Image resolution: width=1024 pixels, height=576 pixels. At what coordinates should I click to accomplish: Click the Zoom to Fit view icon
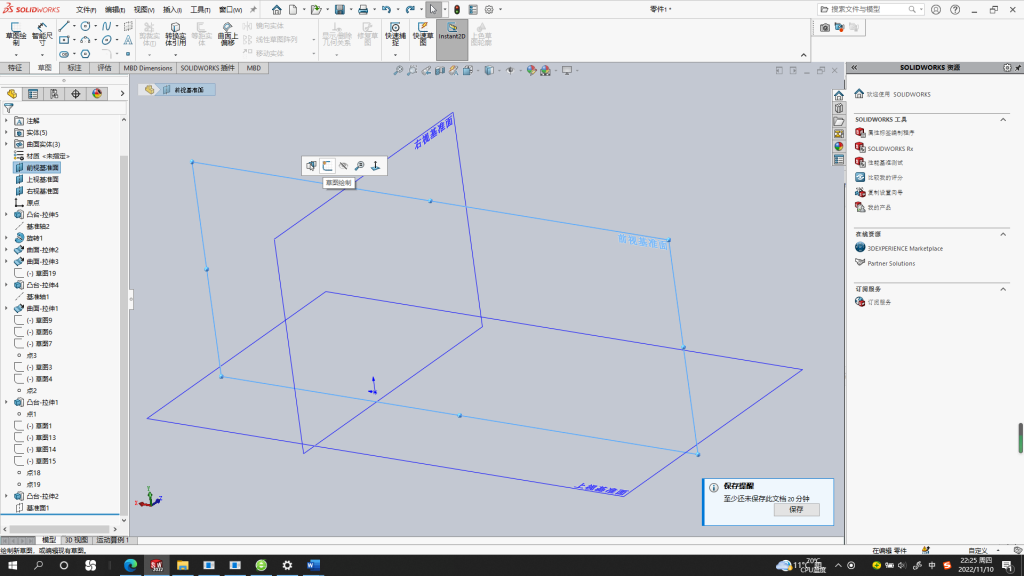click(x=398, y=71)
